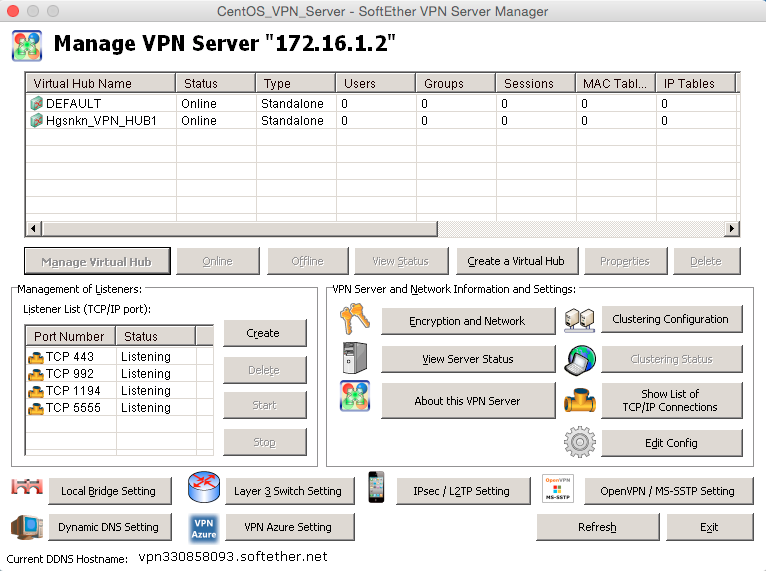Show List of TCP/IP Connections
Image resolution: width=766 pixels, height=571 pixels.
(671, 401)
